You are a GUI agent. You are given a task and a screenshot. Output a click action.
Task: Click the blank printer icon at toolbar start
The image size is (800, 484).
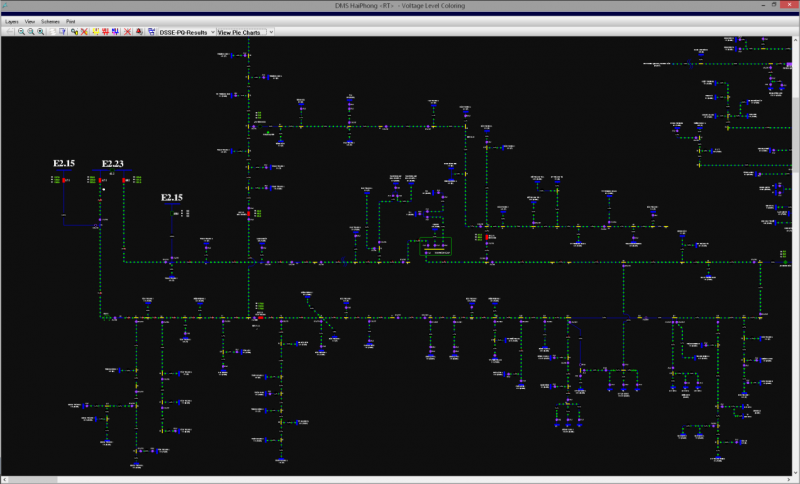(9, 32)
